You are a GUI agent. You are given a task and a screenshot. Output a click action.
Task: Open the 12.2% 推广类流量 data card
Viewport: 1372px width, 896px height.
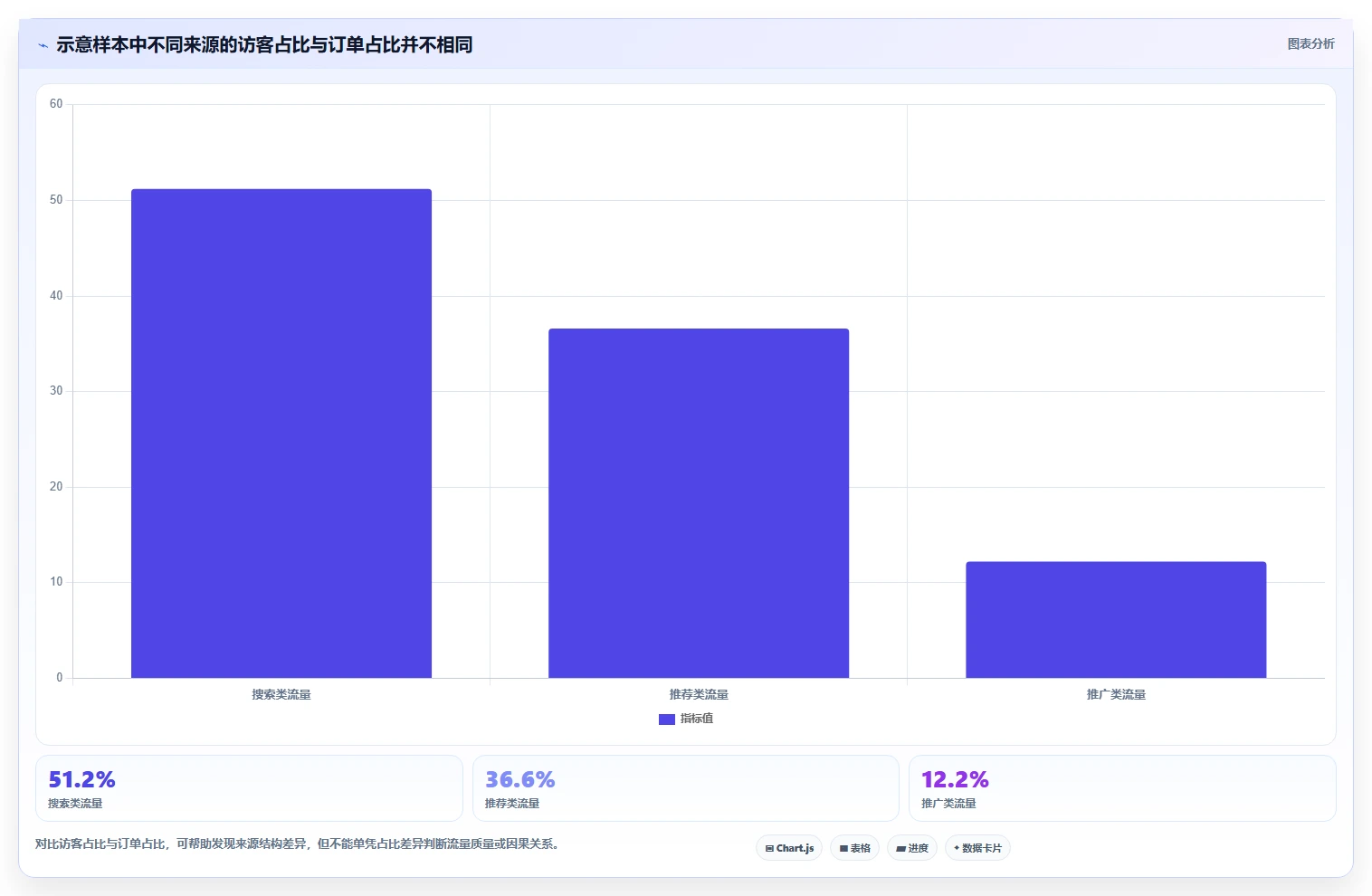pyautogui.click(x=1122, y=788)
